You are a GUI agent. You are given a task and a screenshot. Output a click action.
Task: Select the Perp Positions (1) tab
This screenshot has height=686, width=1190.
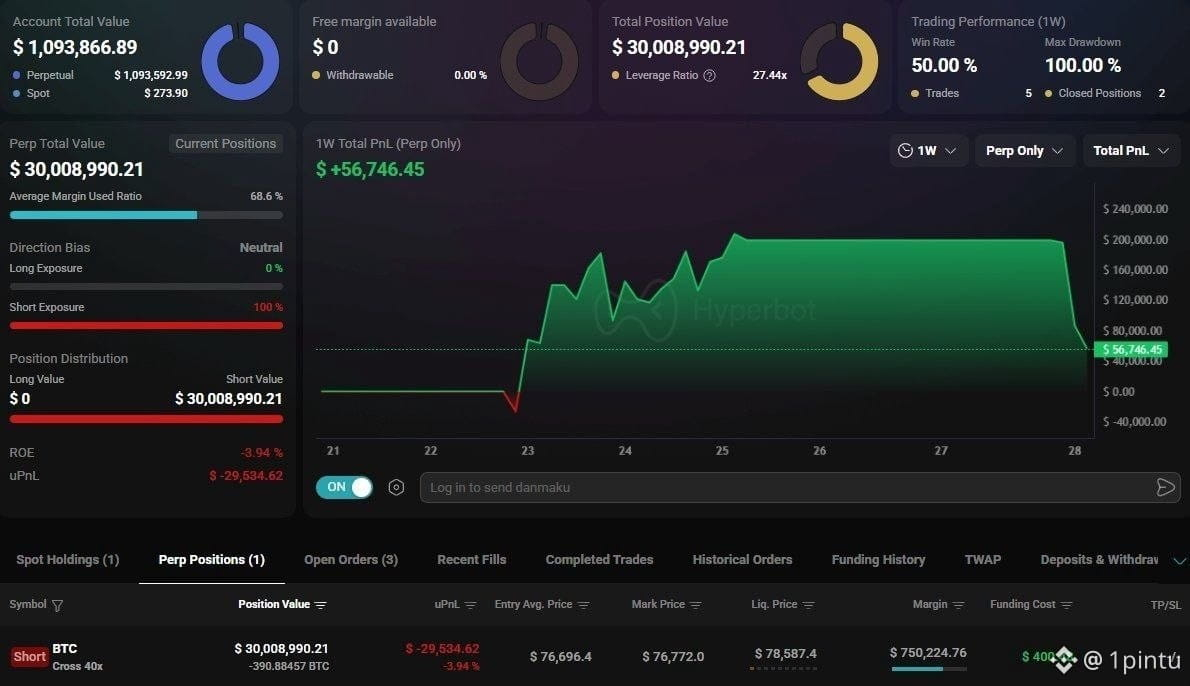pyautogui.click(x=212, y=559)
